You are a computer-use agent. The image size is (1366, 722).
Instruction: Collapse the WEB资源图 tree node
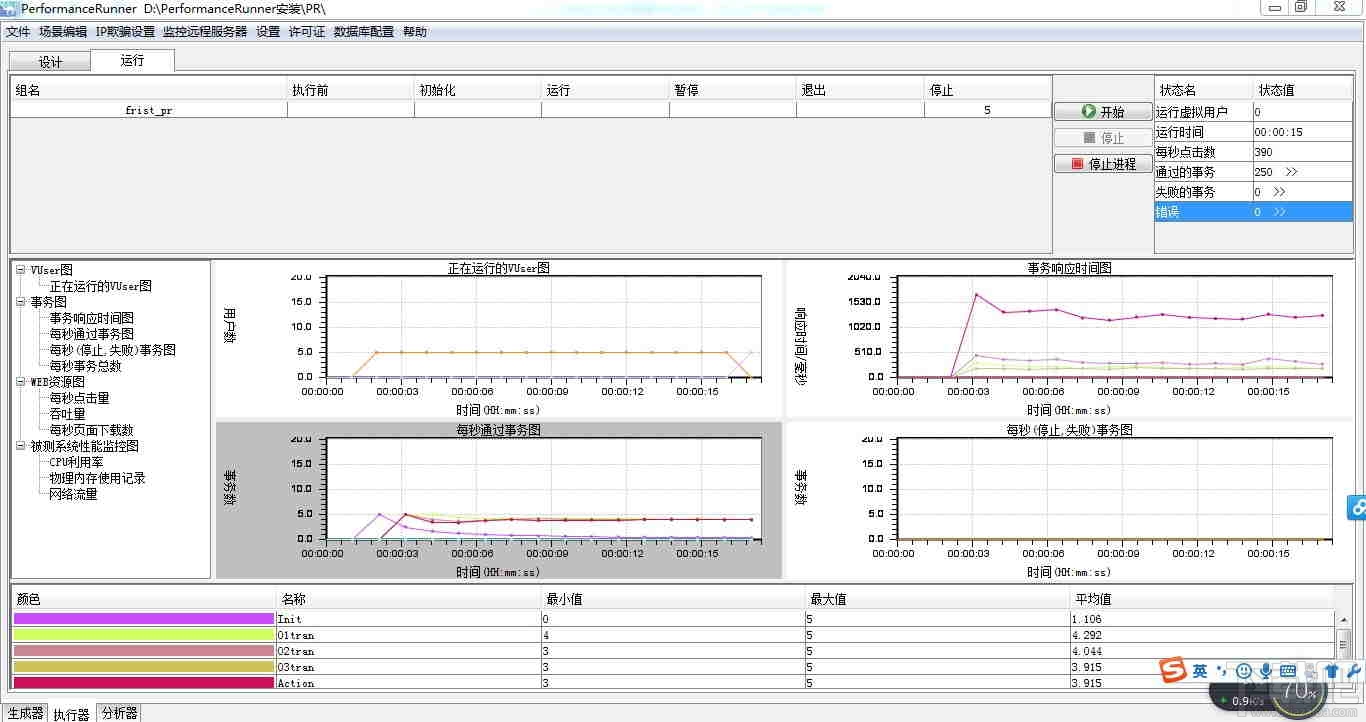click(21, 382)
